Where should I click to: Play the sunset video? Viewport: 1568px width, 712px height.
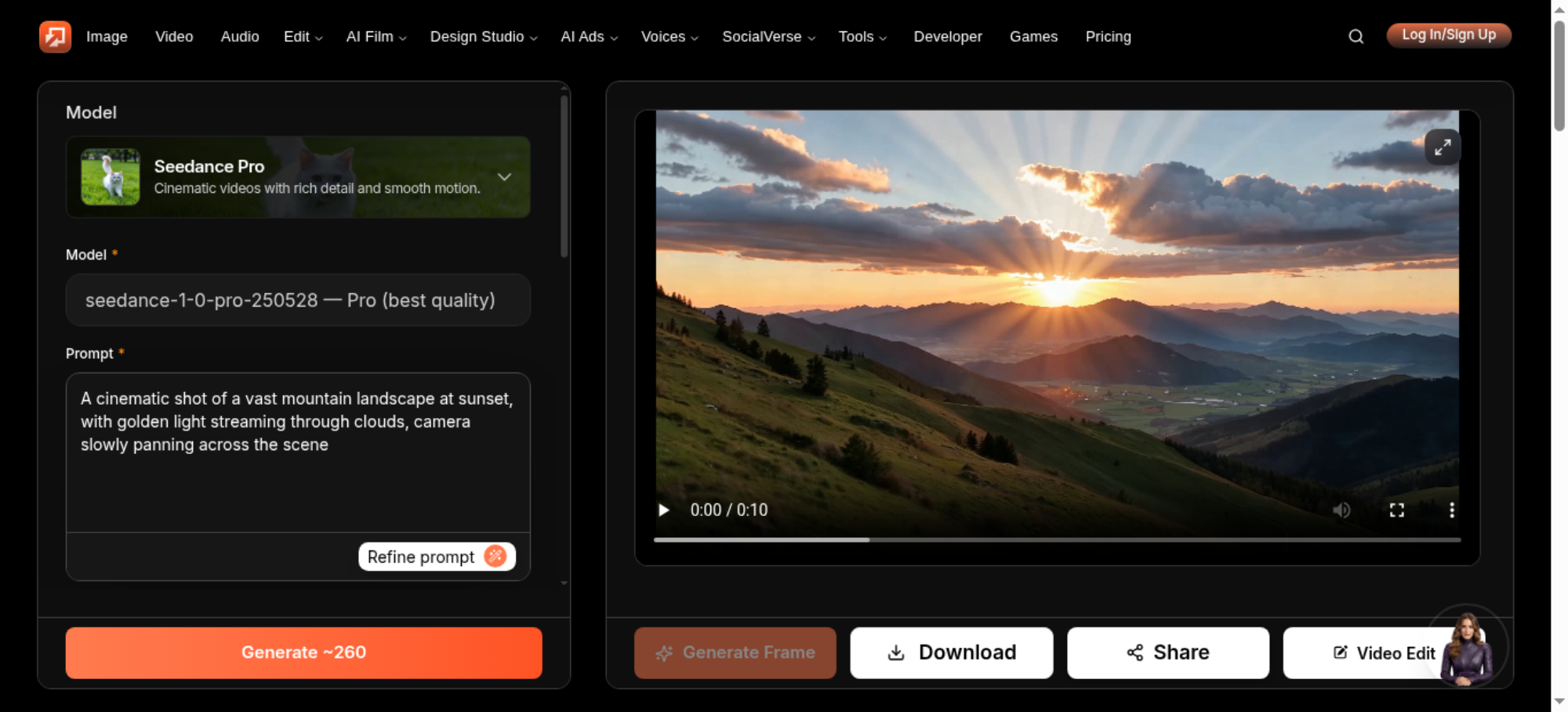(x=664, y=510)
